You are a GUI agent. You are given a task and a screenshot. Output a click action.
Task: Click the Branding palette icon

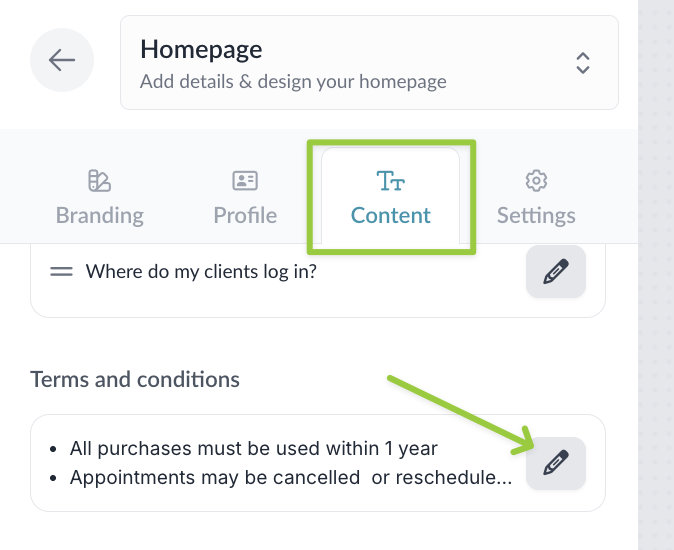(99, 181)
